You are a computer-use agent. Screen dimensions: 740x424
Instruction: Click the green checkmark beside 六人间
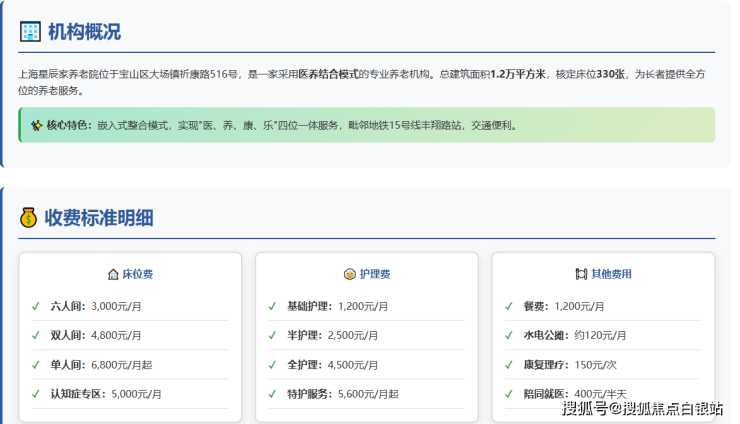pos(36,307)
